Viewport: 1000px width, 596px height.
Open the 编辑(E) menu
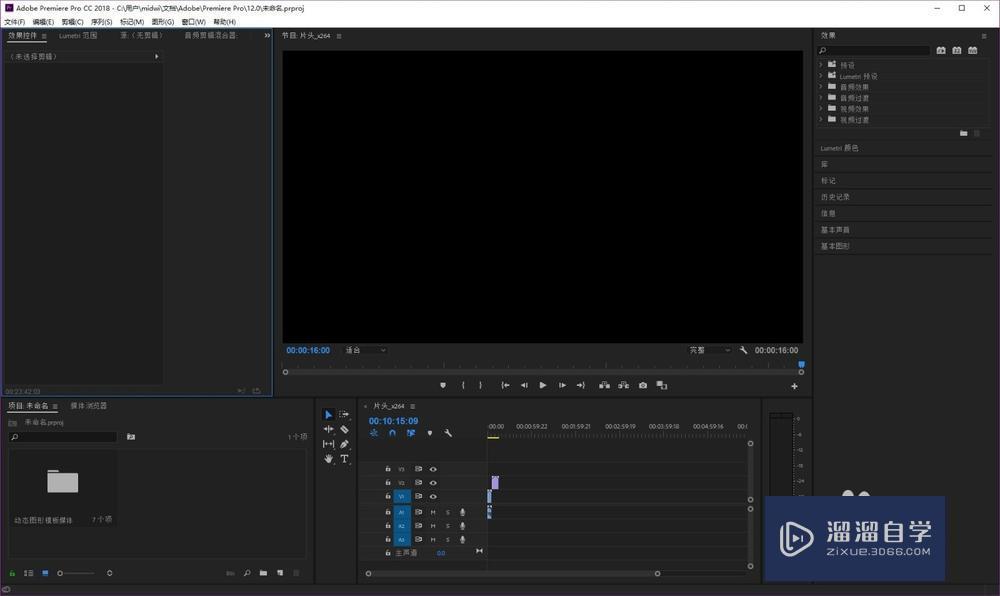tap(43, 22)
